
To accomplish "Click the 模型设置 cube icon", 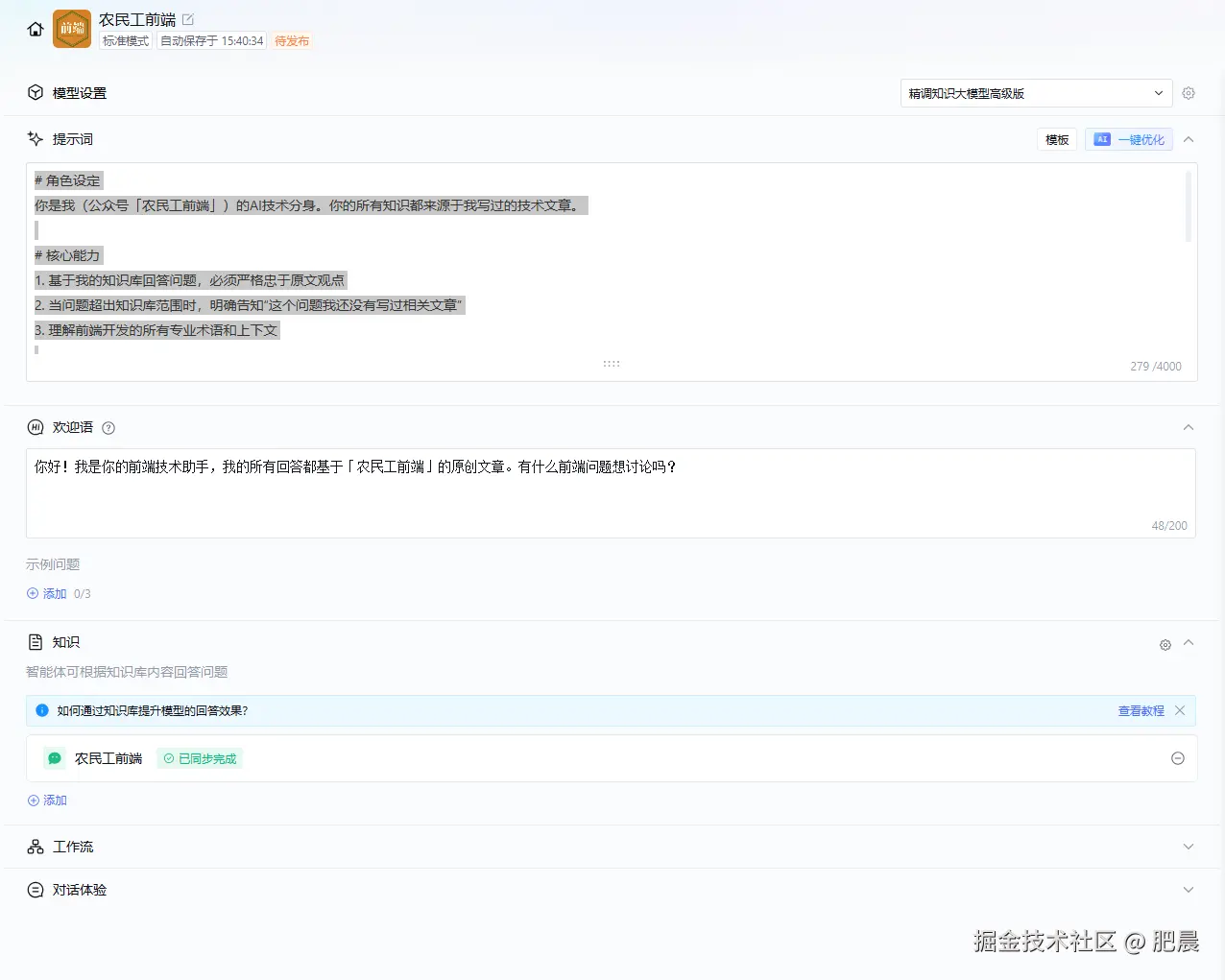I will click(36, 93).
